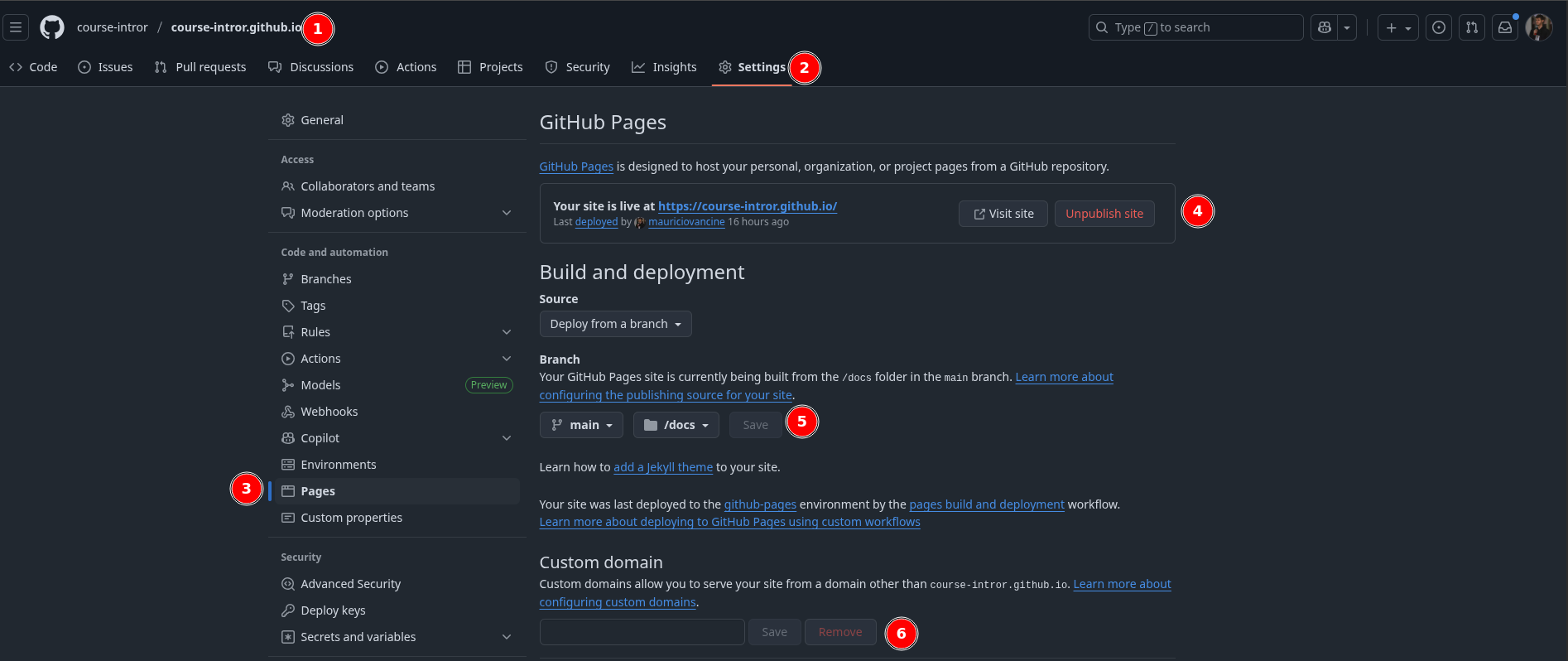The width and height of the screenshot is (1568, 661).
Task: Open the user profile avatar menu
Action: 1539,27
